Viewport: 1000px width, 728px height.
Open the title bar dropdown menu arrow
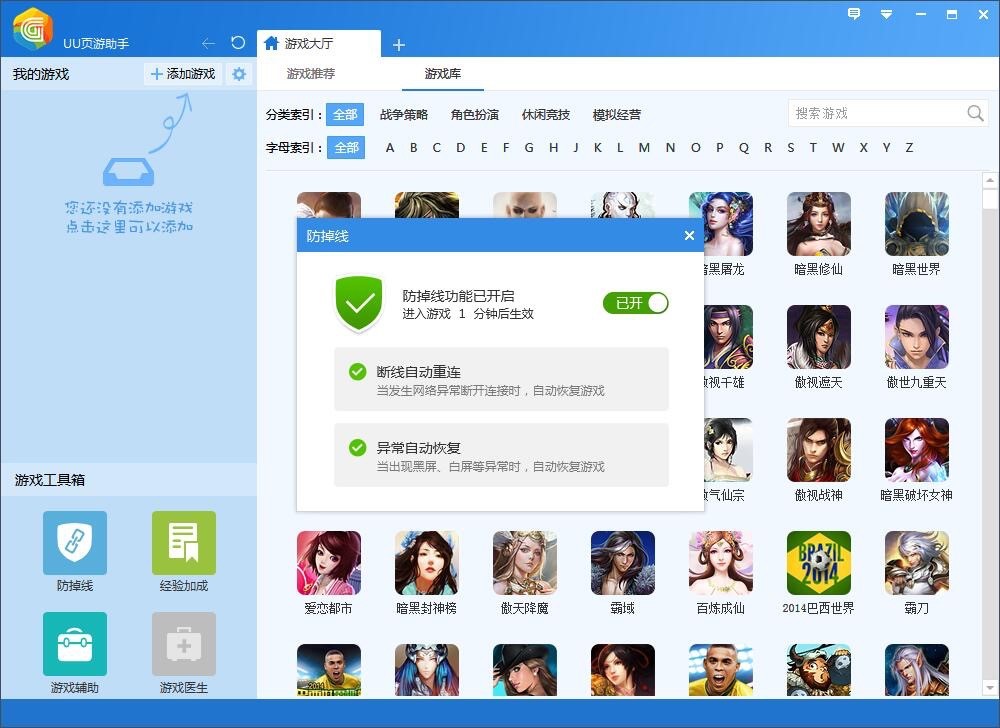pos(886,14)
